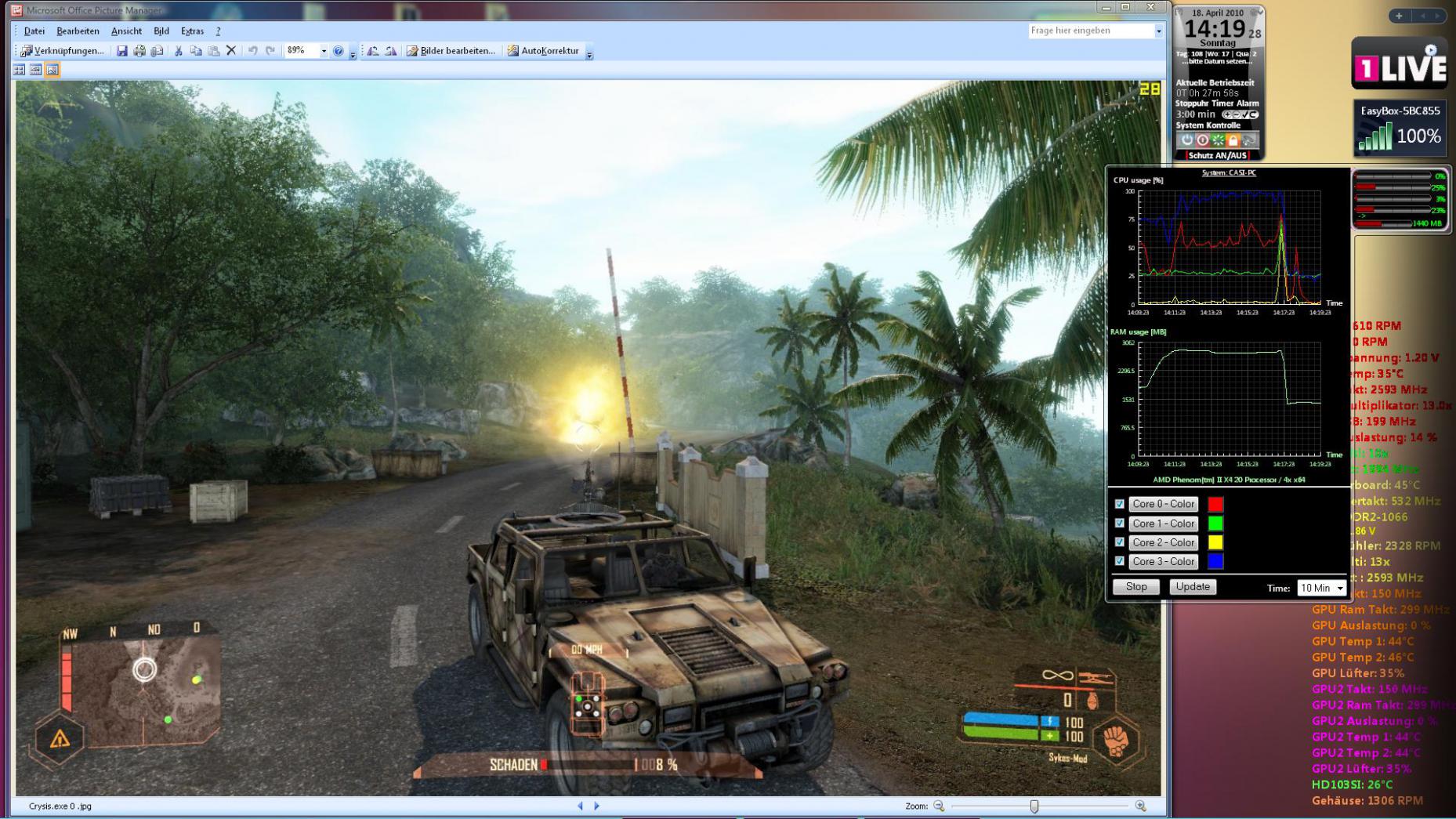
Task: Click the send-by-email icon next to Print
Action: click(x=157, y=51)
